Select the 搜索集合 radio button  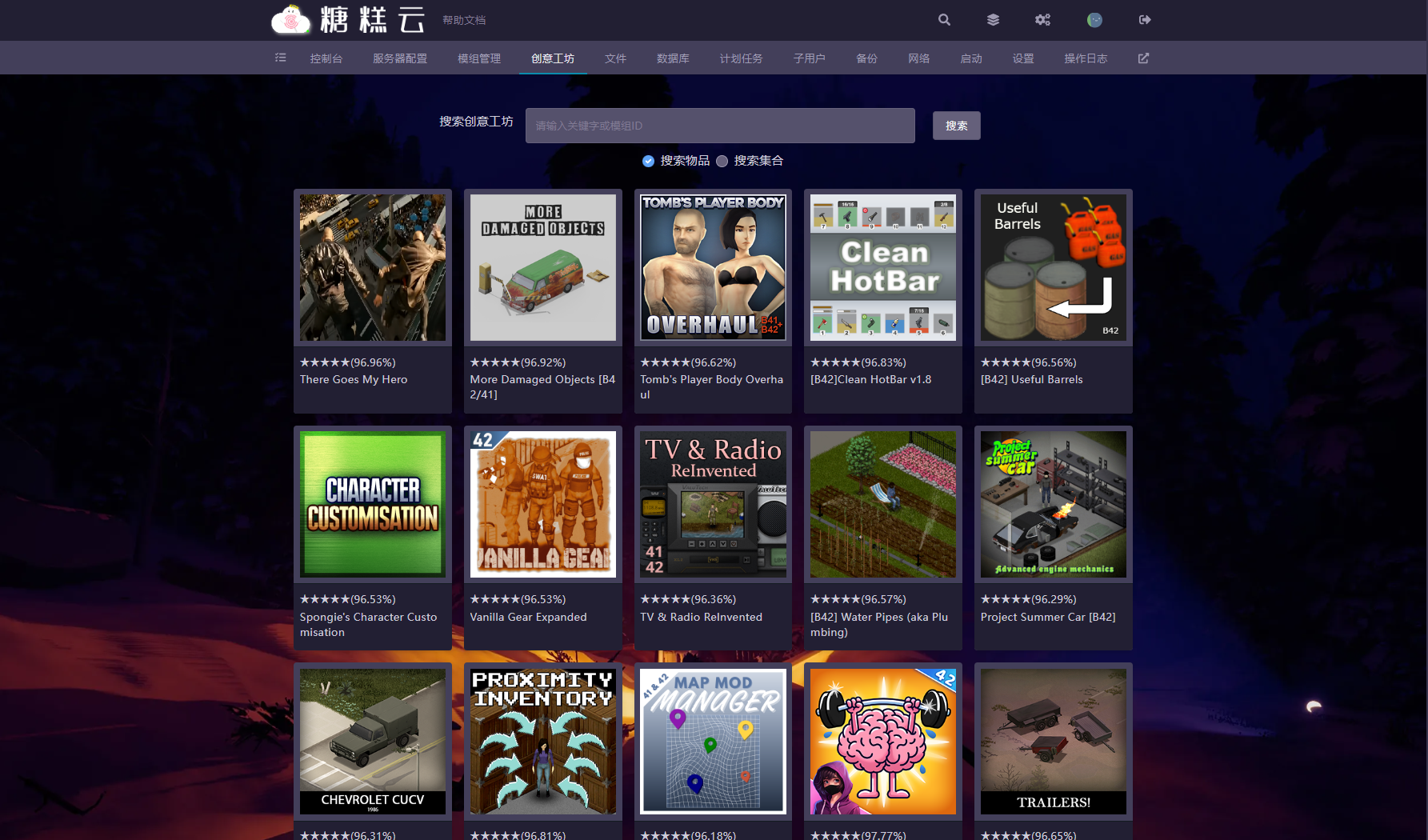tap(722, 161)
